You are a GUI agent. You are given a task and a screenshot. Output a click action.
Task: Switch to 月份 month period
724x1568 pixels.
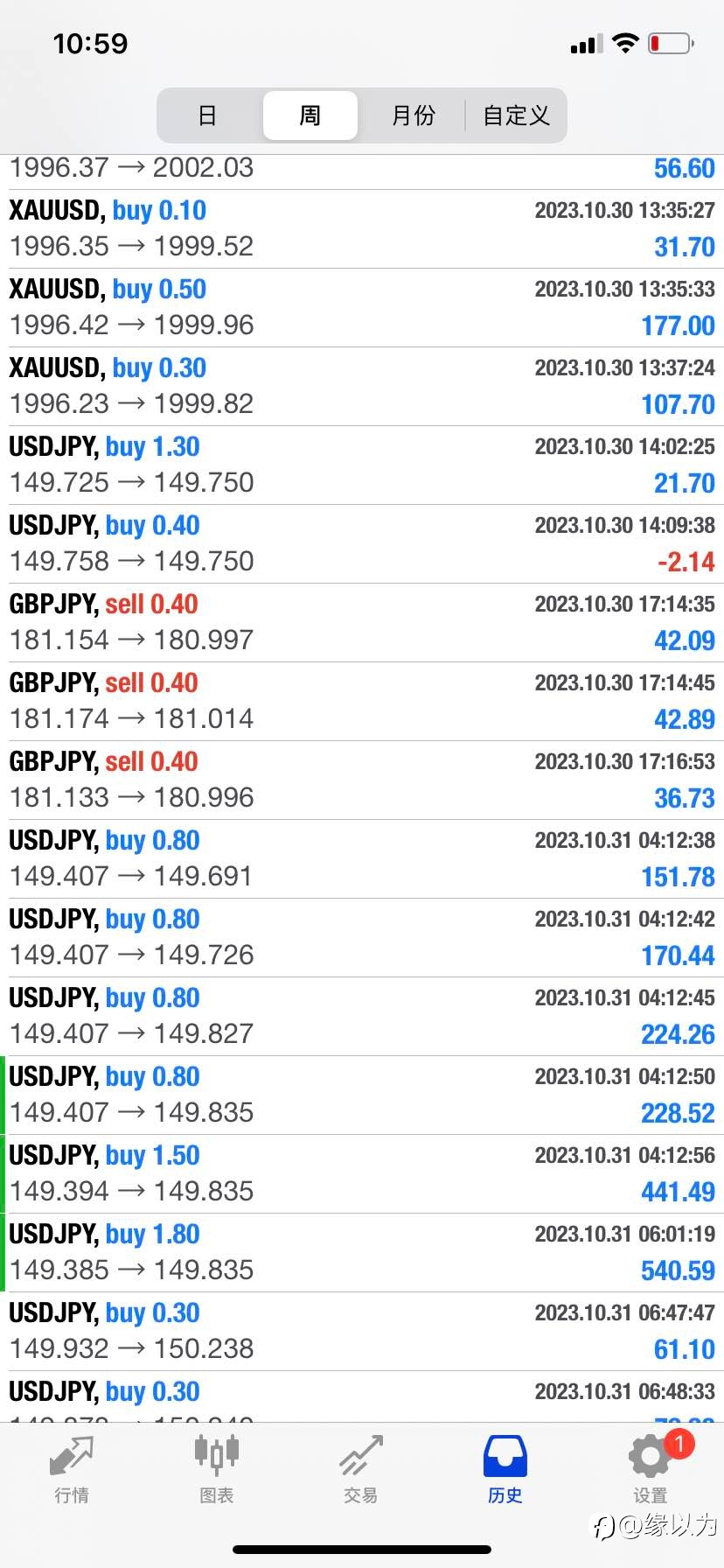pyautogui.click(x=413, y=115)
